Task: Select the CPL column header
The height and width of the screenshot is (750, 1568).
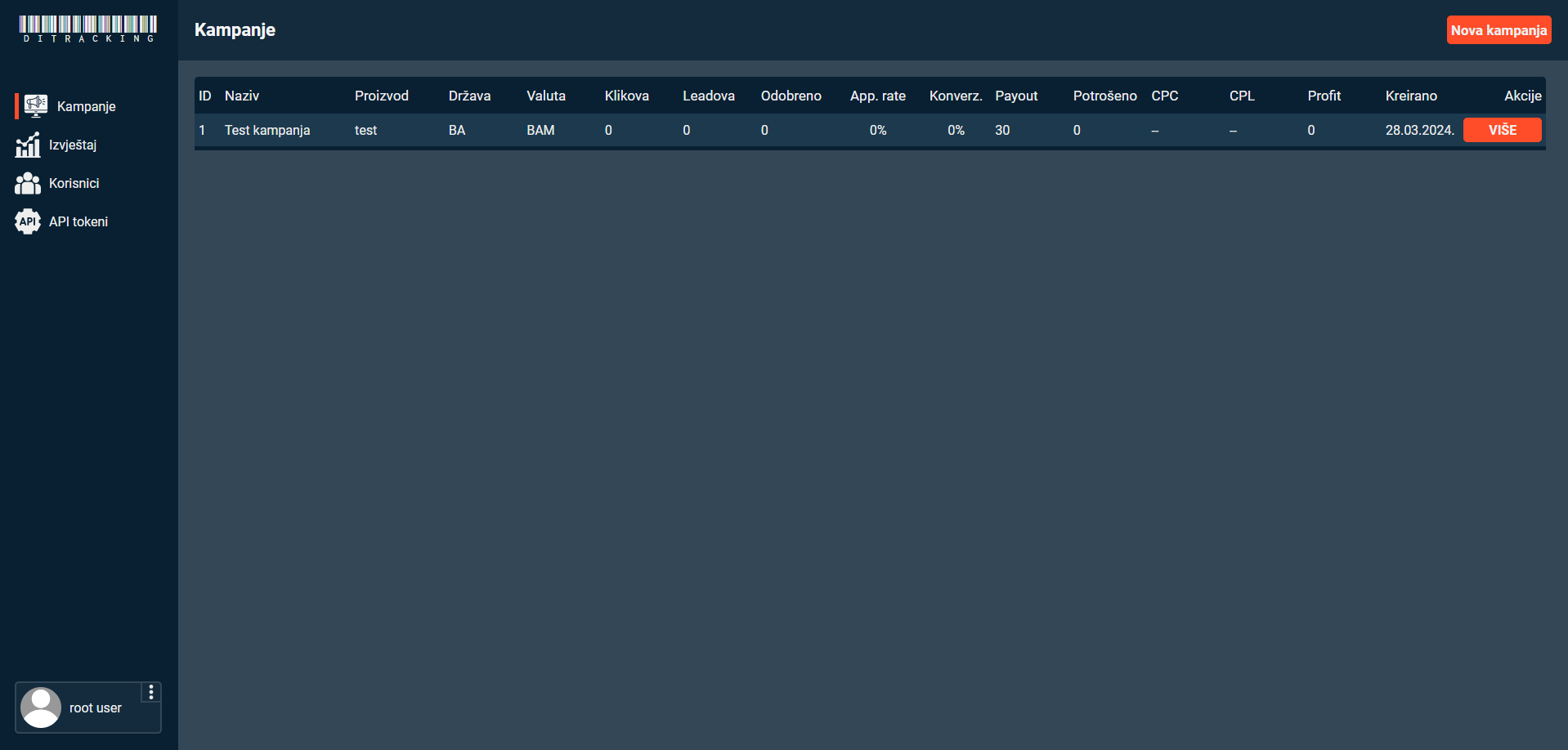Action: pyautogui.click(x=1242, y=96)
